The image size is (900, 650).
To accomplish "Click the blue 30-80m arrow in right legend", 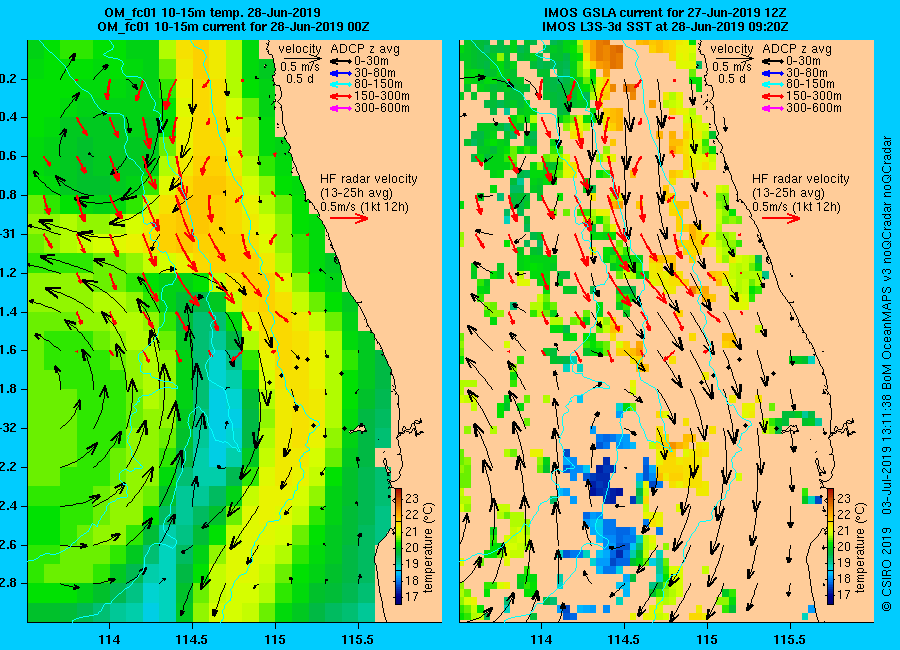I will [773, 73].
